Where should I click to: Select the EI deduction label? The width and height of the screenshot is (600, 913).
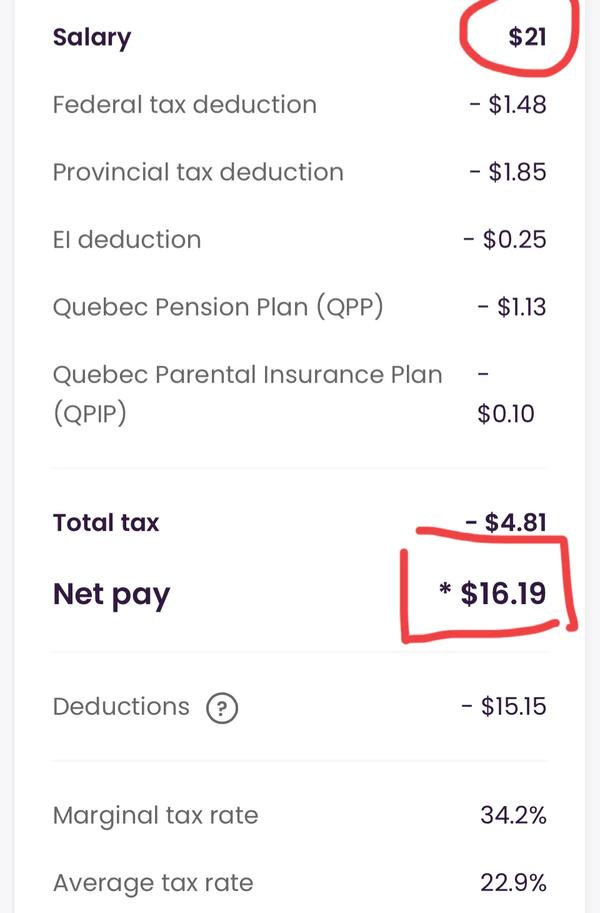[127, 240]
